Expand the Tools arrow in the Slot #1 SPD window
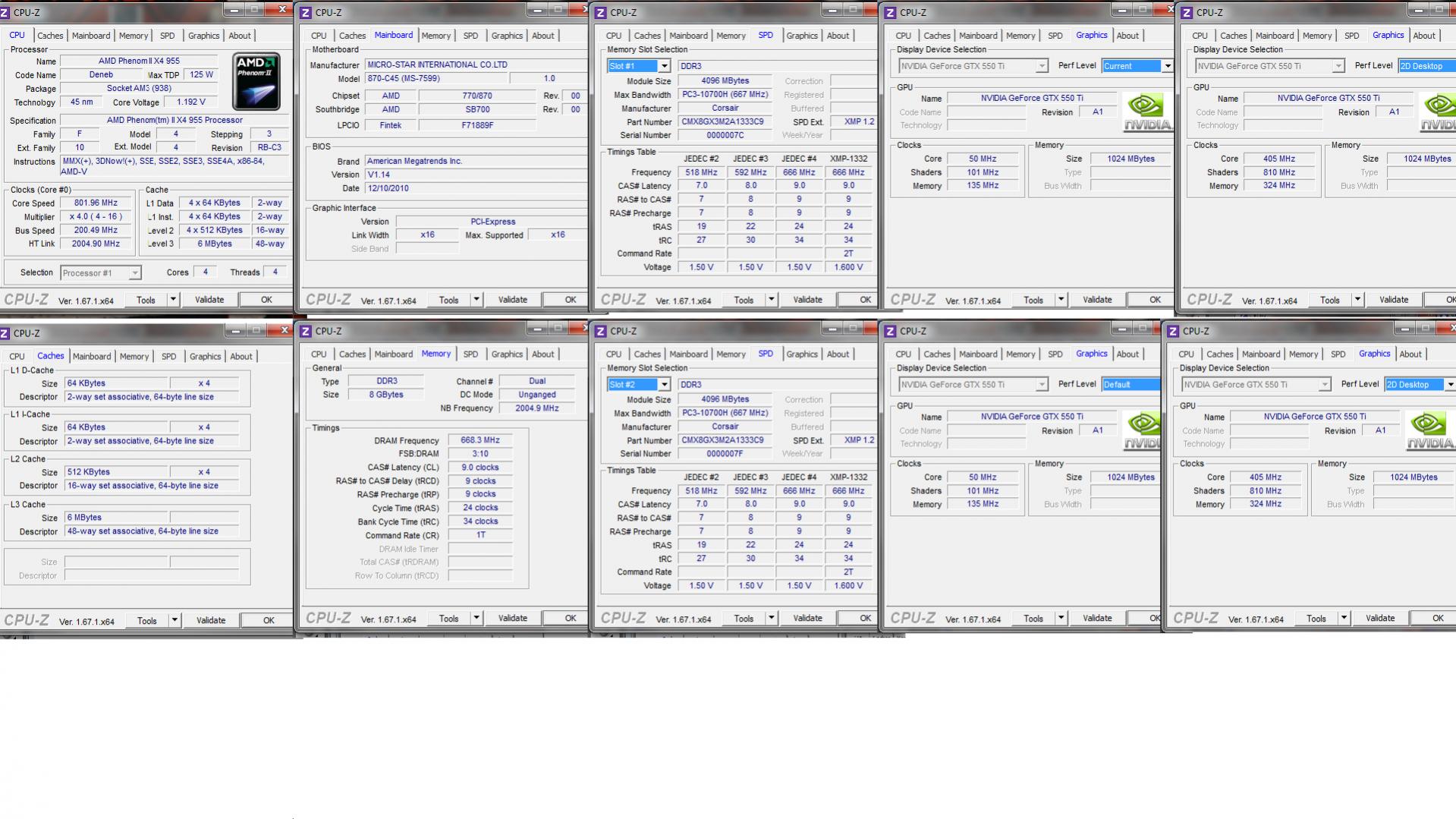Screen dimensions: 1456x819 772,300
